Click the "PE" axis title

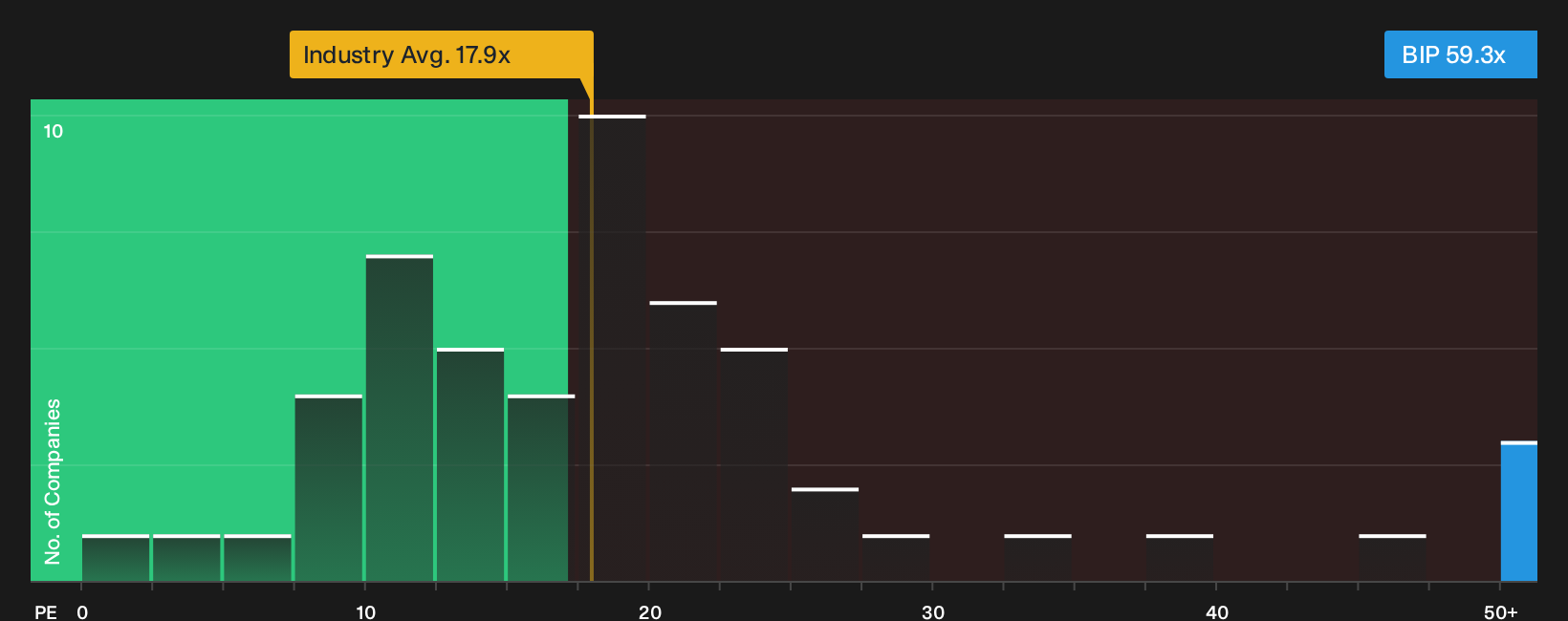coord(46,611)
